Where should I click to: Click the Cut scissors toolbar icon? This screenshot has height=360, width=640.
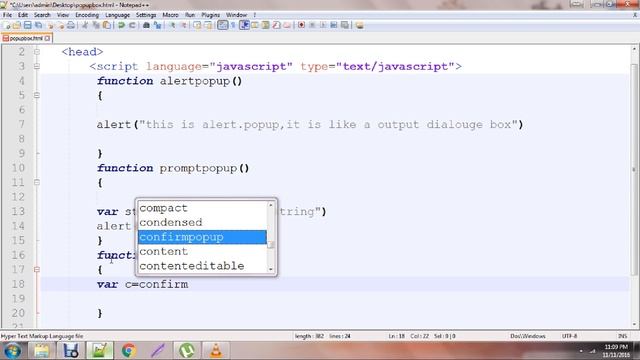[x=85, y=25]
